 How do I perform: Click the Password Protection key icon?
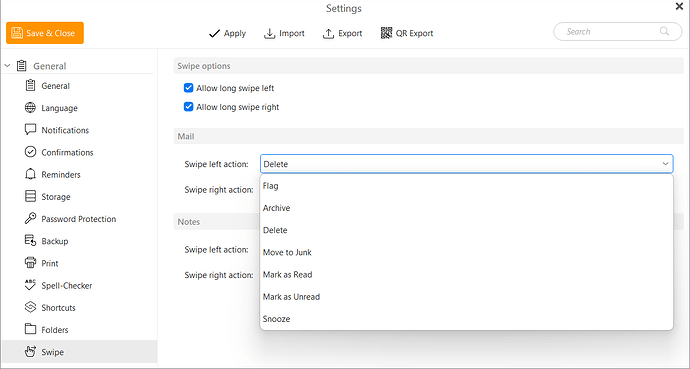click(x=30, y=218)
